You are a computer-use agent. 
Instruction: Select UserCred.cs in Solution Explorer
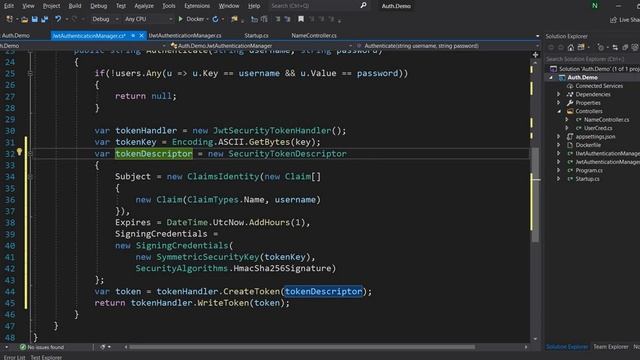(x=598, y=128)
